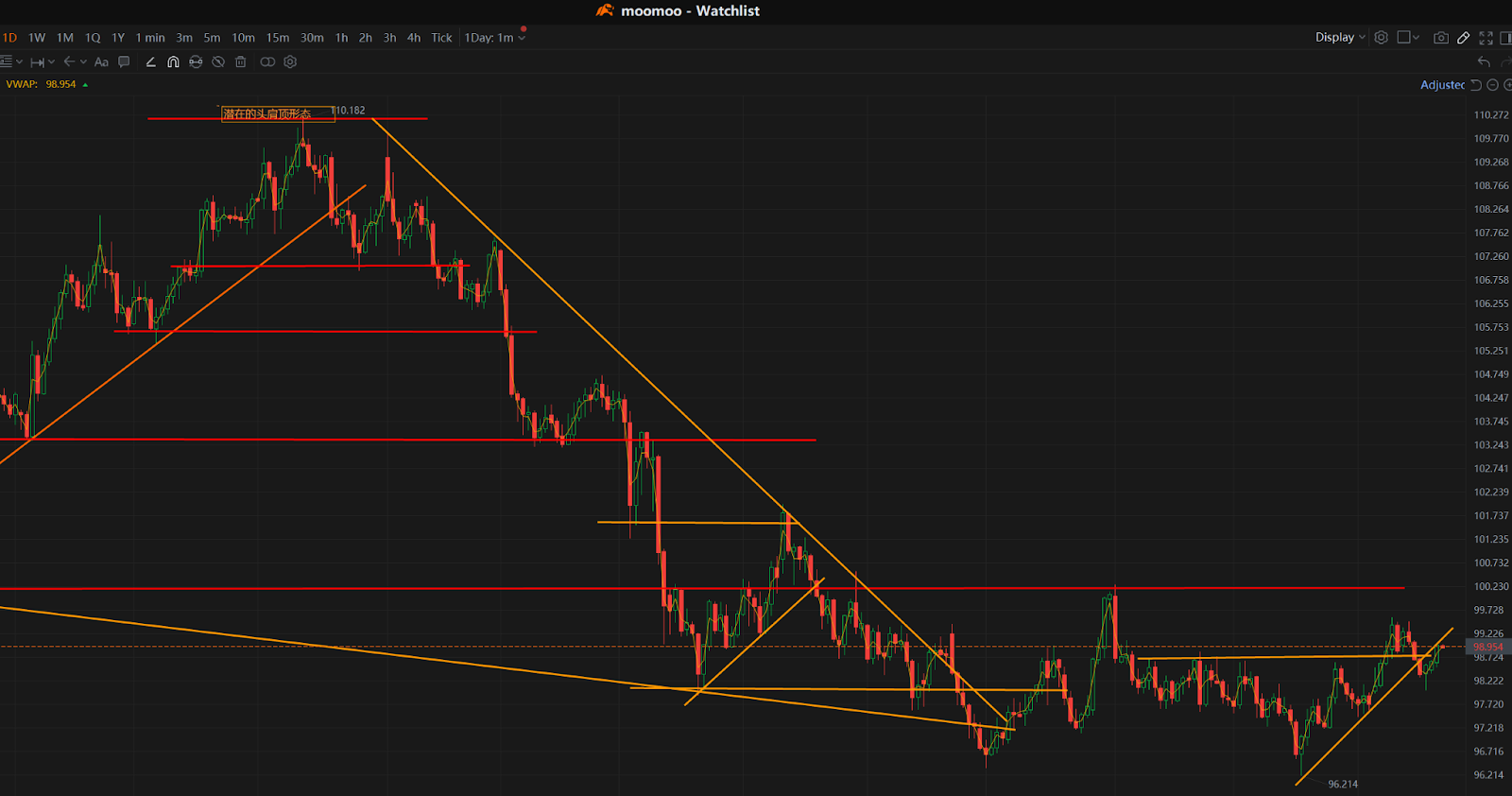Zoom in chart with plus icon
Screen dimensions: 1512x796
tap(1508, 85)
